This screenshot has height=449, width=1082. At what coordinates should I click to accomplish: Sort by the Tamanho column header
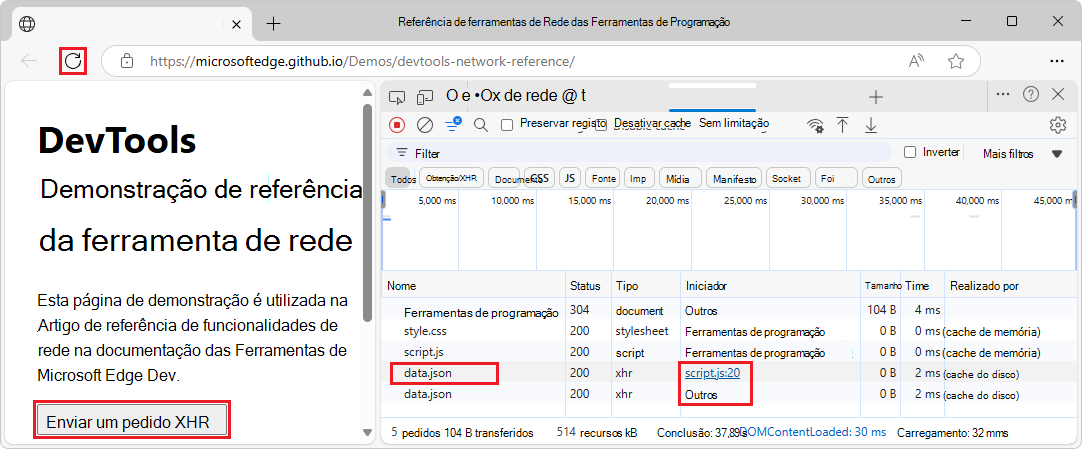coord(883,286)
